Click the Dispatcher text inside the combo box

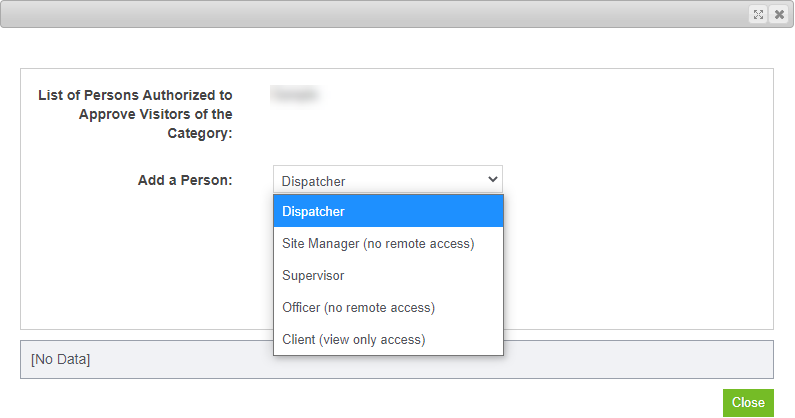313,181
